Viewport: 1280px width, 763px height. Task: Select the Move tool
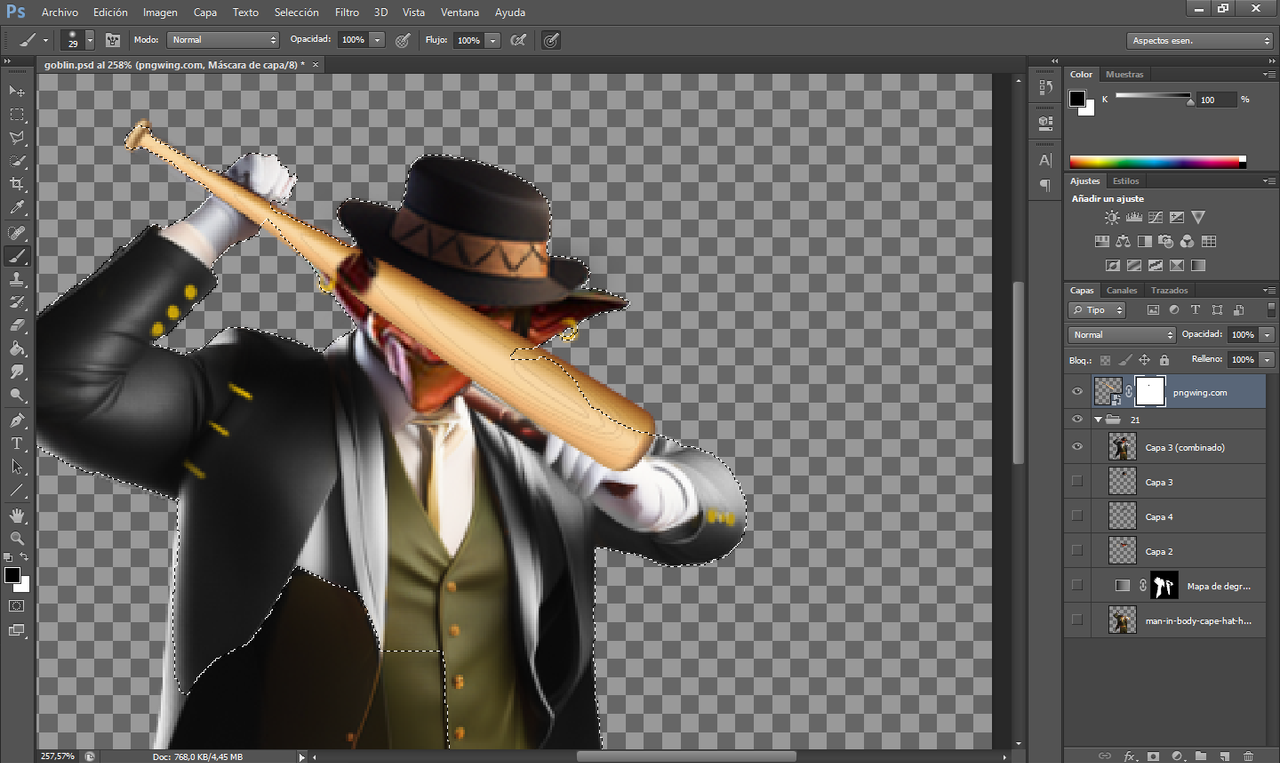(x=17, y=91)
